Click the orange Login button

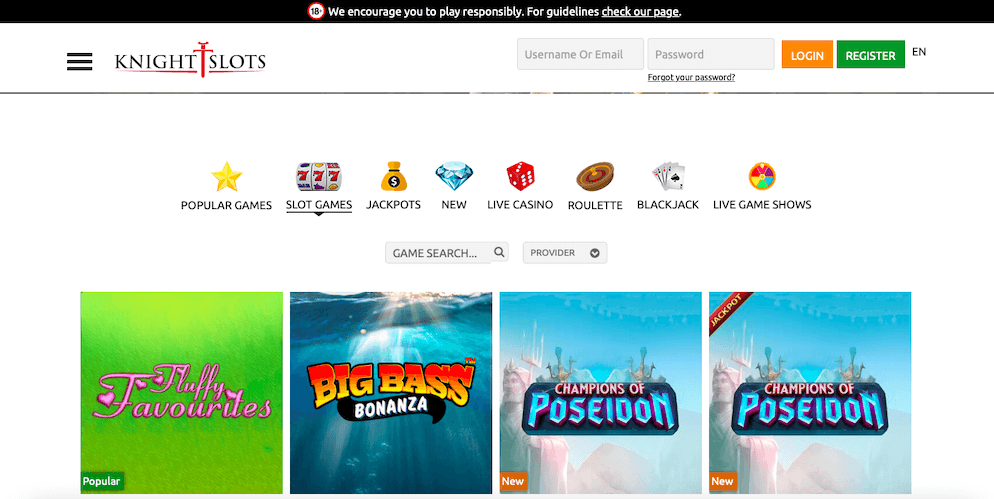(x=807, y=55)
